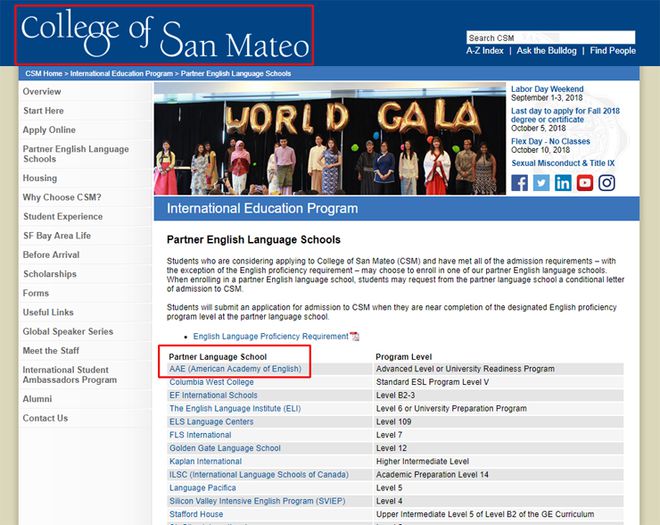The height and width of the screenshot is (525, 660).
Task: Open Golden Gate Language School link
Action: pyautogui.click(x=225, y=448)
